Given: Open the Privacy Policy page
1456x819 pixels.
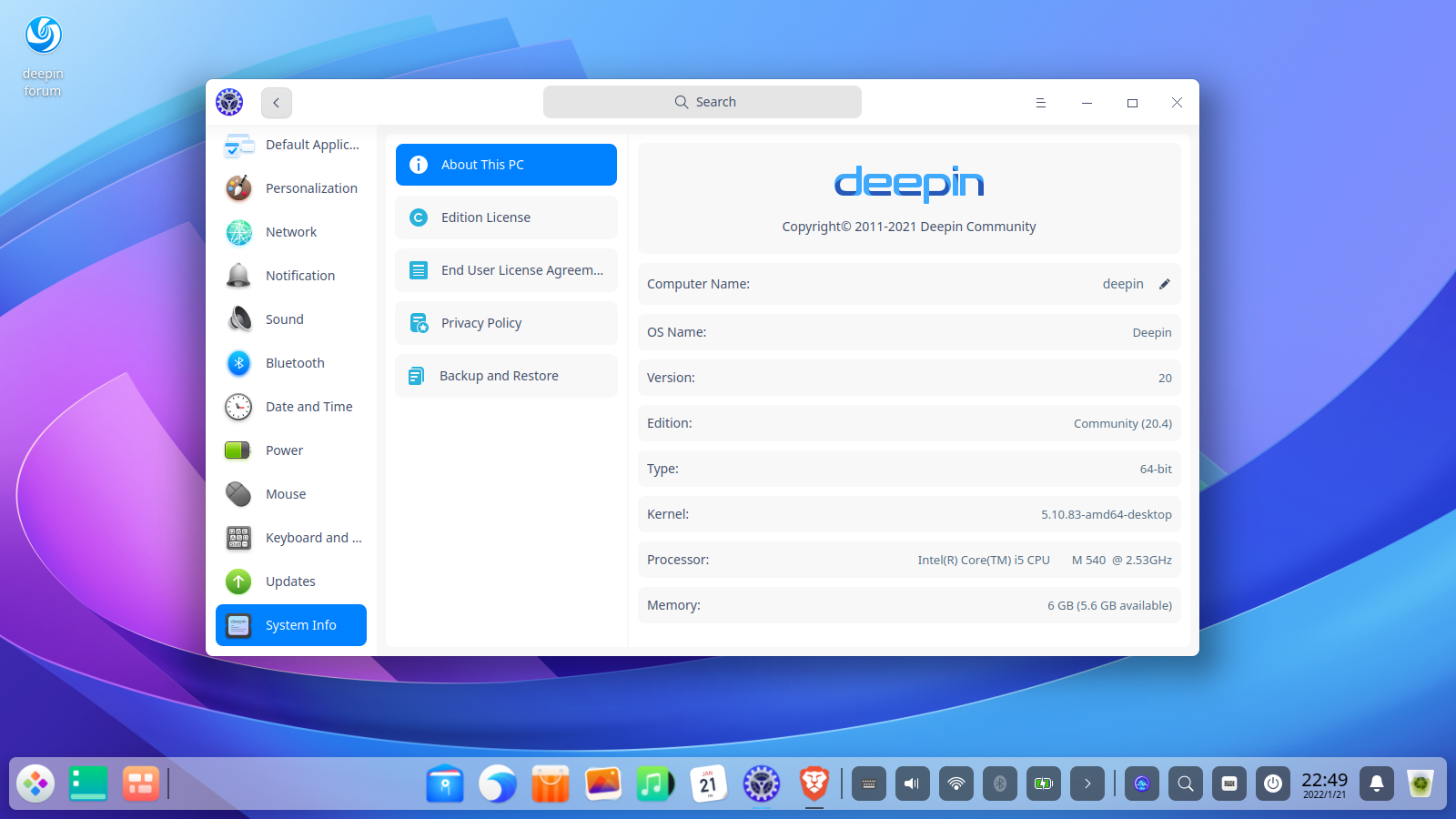Looking at the screenshot, I should pyautogui.click(x=506, y=323).
